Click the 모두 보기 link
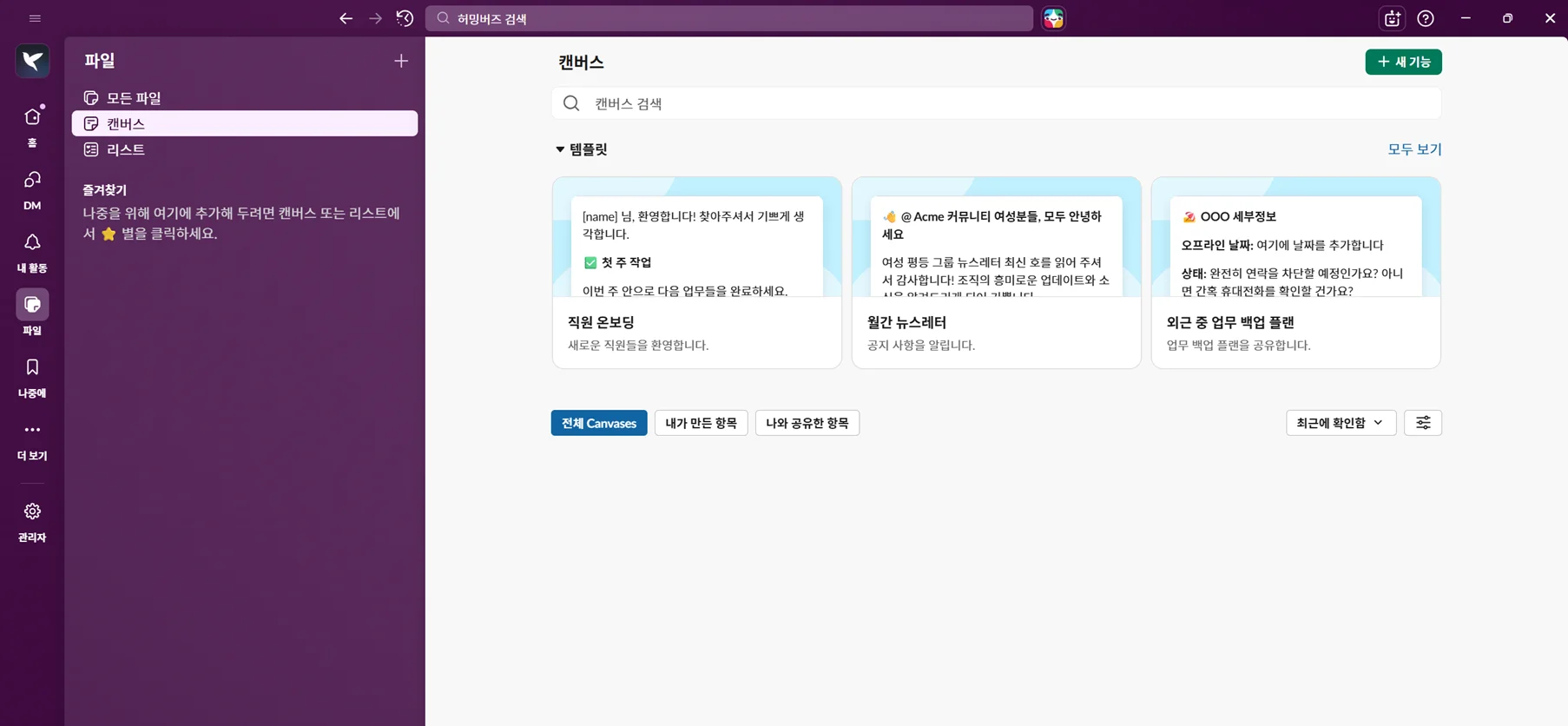The height and width of the screenshot is (726, 1568). pos(1413,149)
